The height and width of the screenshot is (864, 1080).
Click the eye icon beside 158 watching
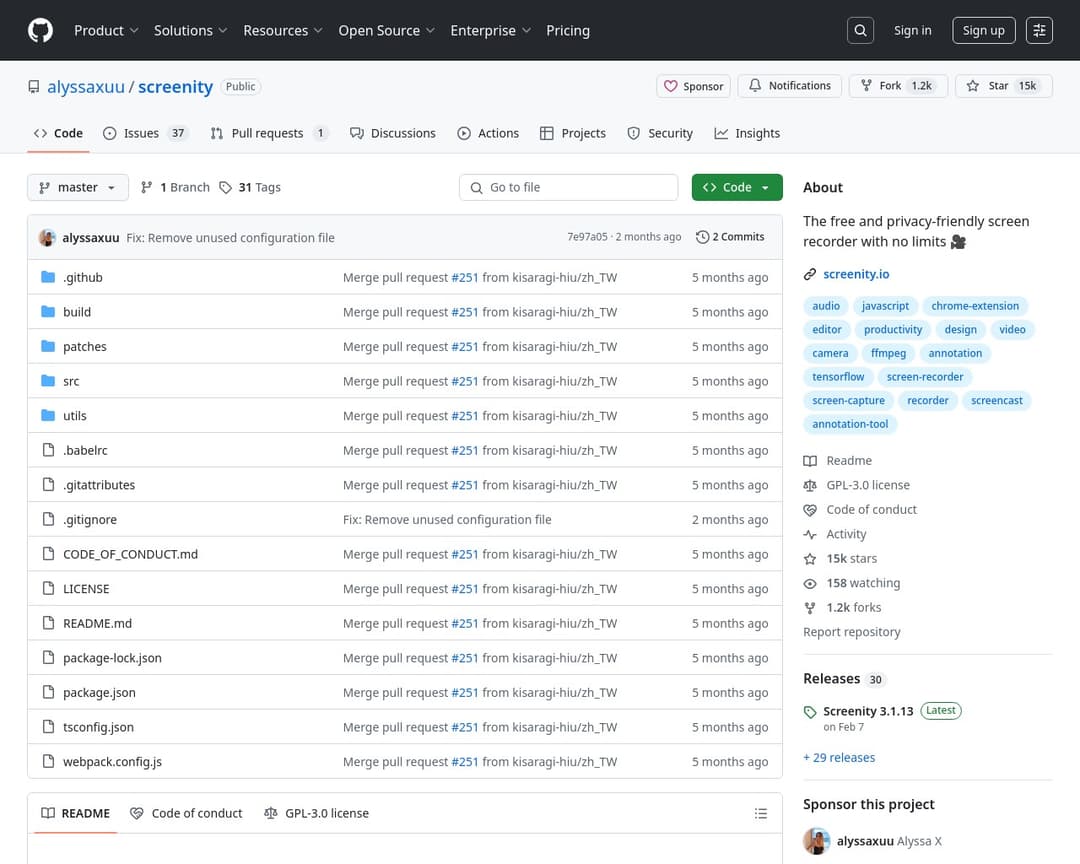tap(810, 584)
